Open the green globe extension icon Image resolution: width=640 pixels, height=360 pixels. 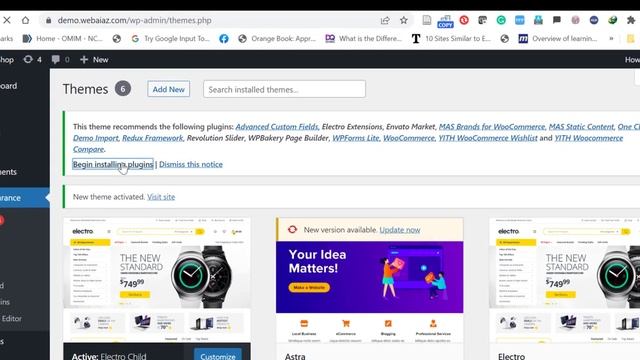[613, 20]
